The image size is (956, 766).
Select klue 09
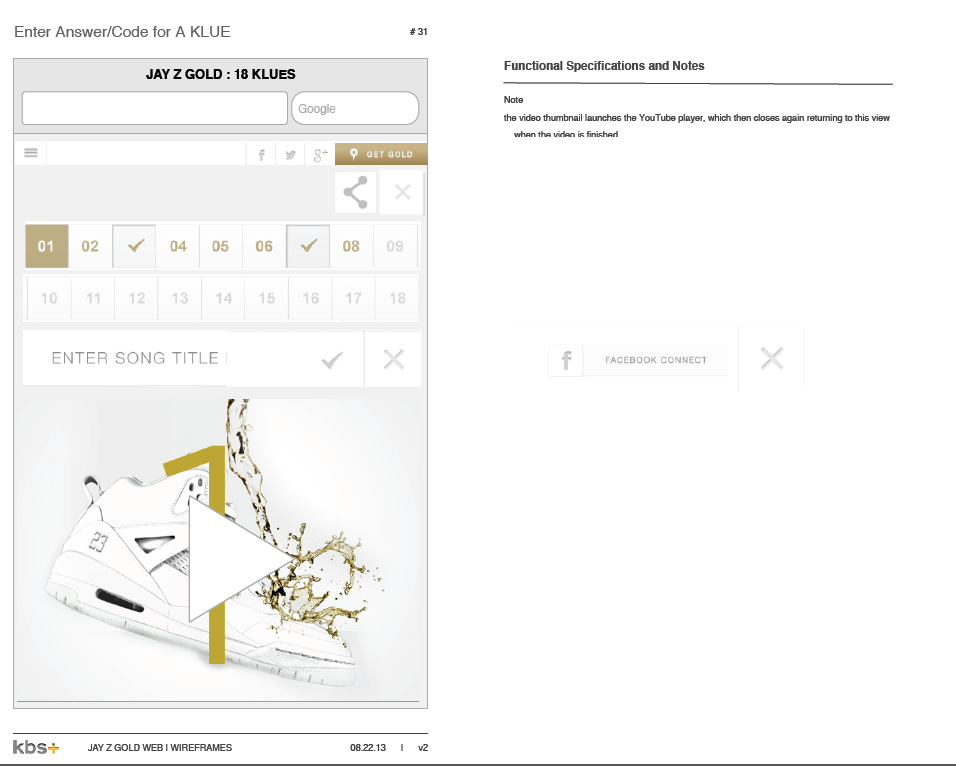pyautogui.click(x=395, y=246)
